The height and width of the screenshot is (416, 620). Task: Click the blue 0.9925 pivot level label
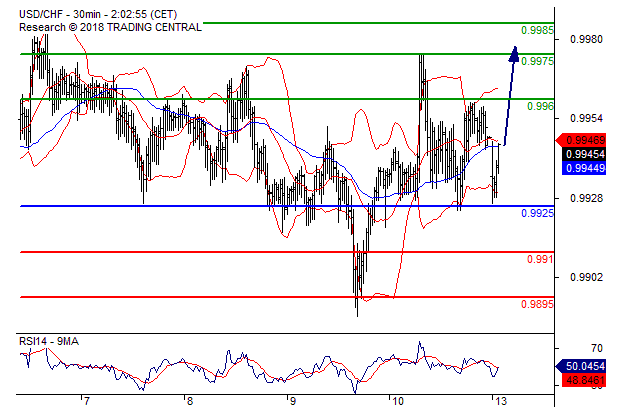pyautogui.click(x=537, y=213)
